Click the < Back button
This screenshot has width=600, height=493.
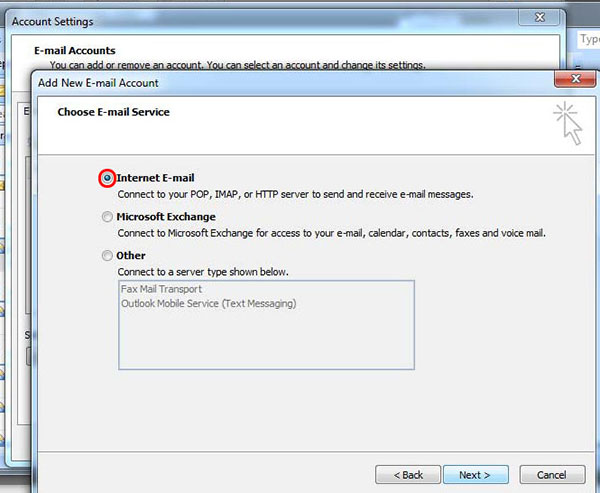(x=408, y=475)
